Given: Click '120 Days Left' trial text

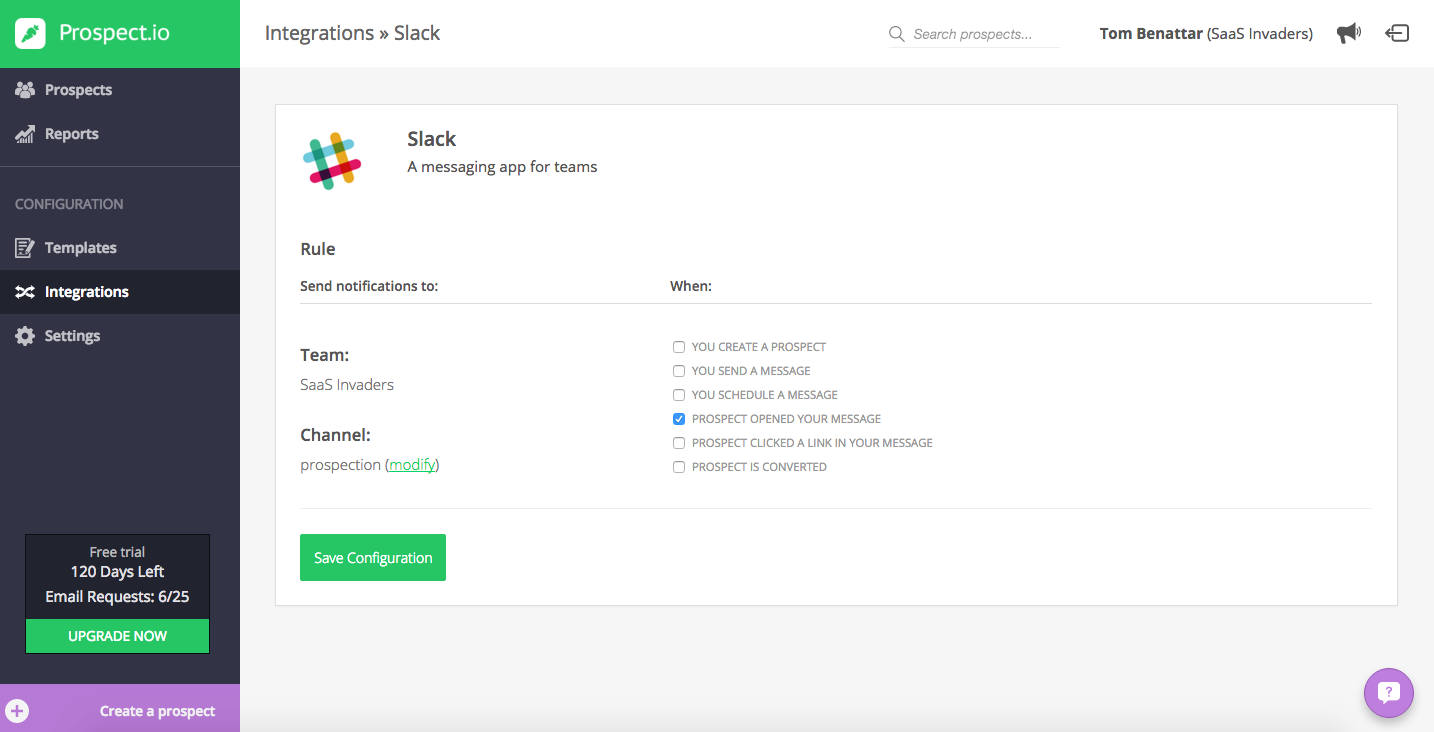Looking at the screenshot, I should pyautogui.click(x=117, y=572).
